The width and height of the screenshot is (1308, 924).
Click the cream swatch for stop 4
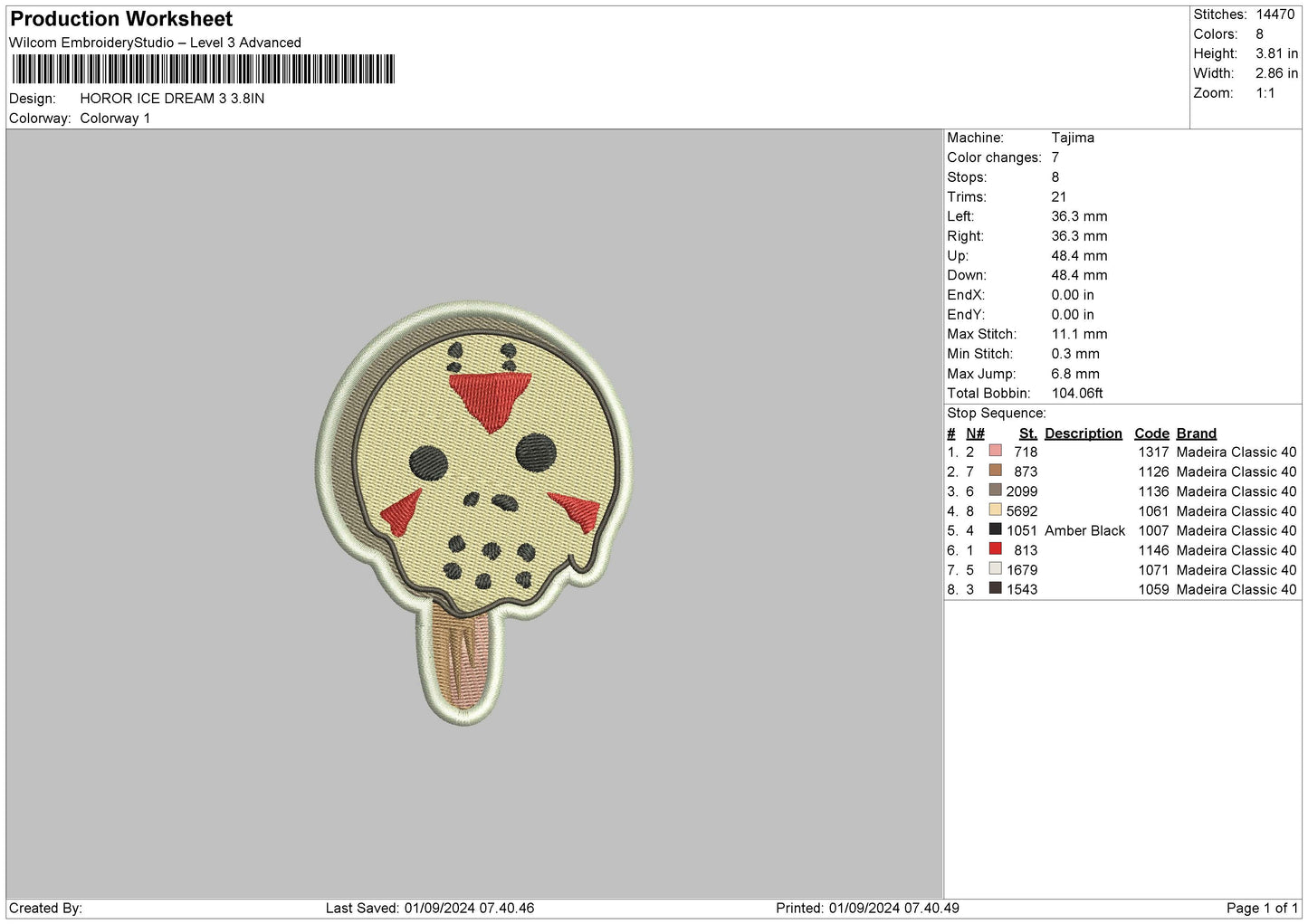click(996, 510)
